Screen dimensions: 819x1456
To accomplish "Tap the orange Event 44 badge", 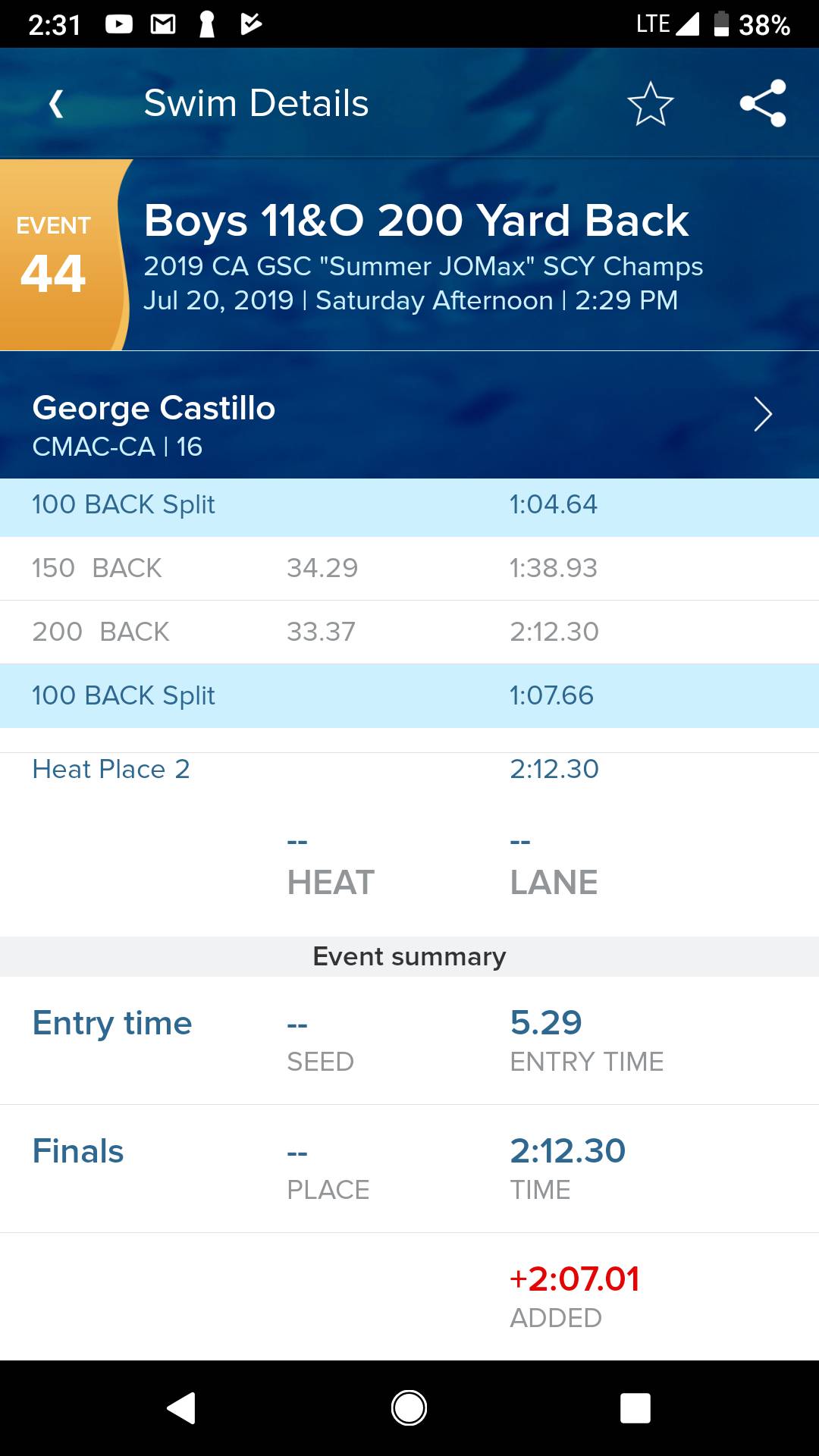I will tap(55, 256).
